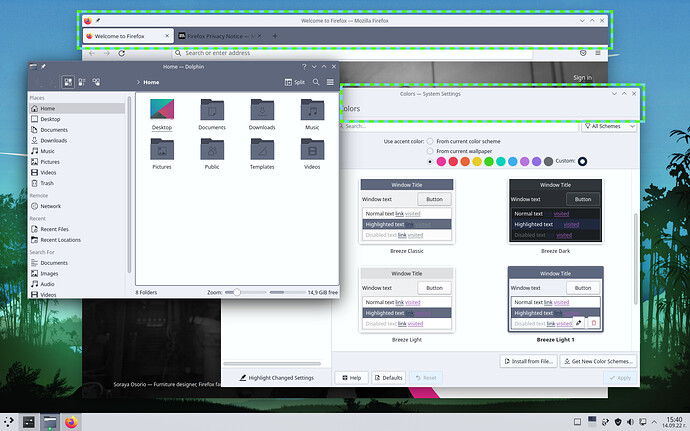Screen dimensions: 690x431
Task: Switch Dolphin to Compact view mode
Action: tap(82, 82)
